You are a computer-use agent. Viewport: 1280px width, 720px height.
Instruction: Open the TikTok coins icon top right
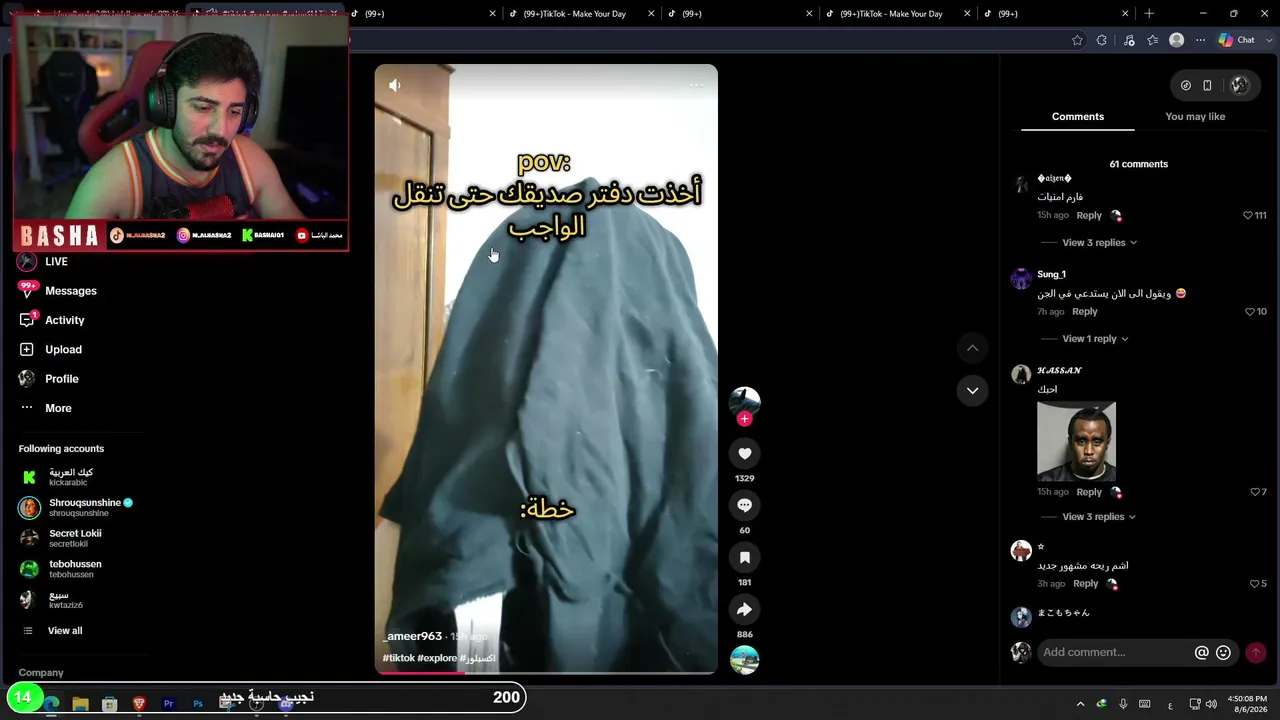tap(1186, 85)
